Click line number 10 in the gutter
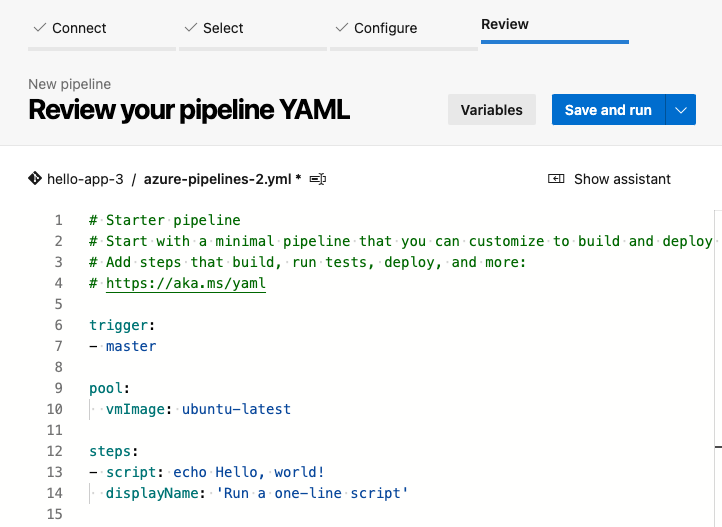722x527 pixels. (55, 409)
